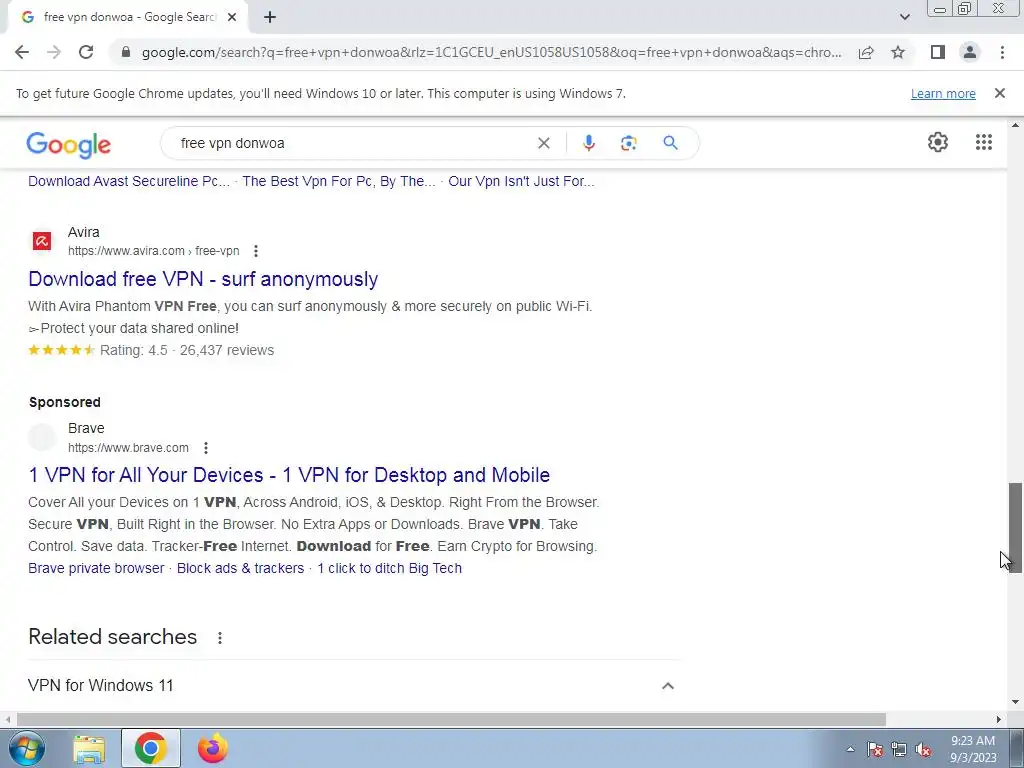Open Windows Explorer from taskbar
The height and width of the screenshot is (768, 1024).
(89, 748)
